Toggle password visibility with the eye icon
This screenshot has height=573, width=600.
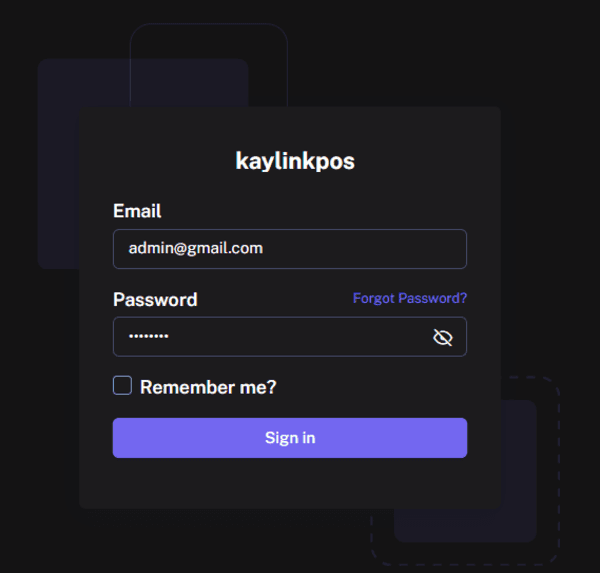point(443,338)
